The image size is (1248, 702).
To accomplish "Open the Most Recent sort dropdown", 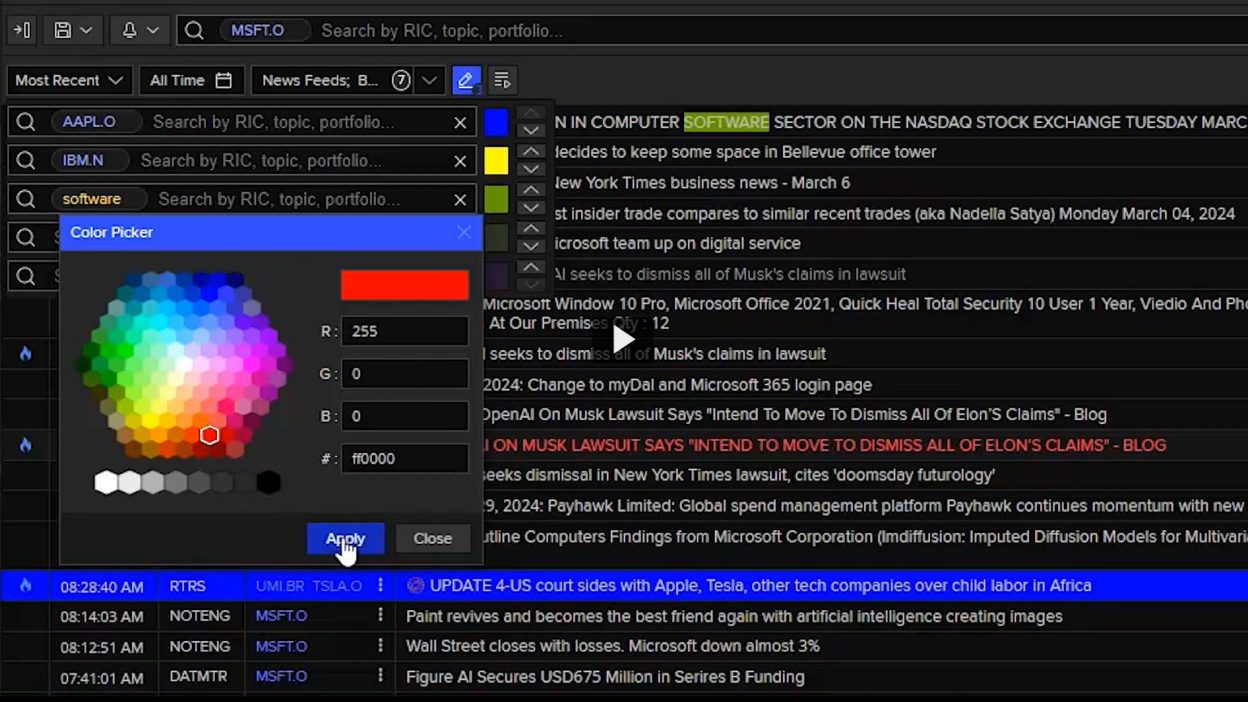I will [x=69, y=80].
